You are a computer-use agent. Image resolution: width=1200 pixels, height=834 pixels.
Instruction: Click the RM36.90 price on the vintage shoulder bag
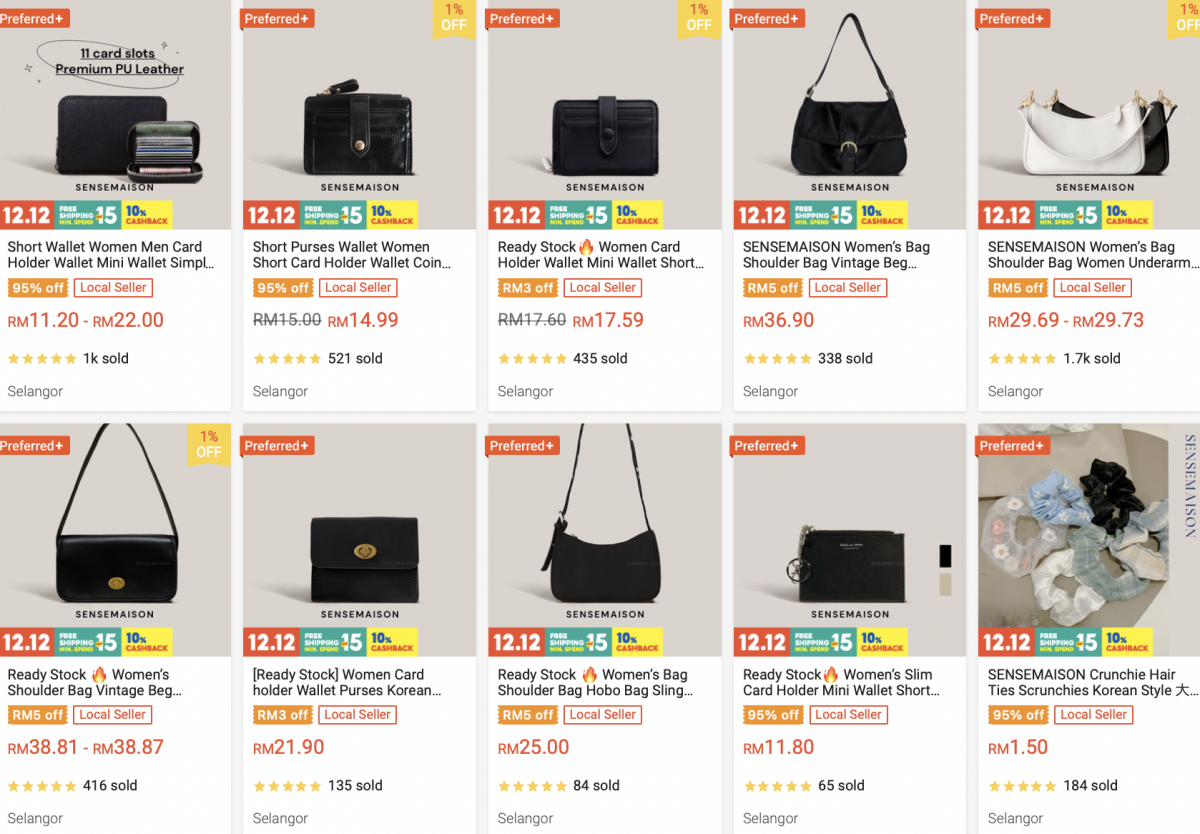(x=779, y=321)
